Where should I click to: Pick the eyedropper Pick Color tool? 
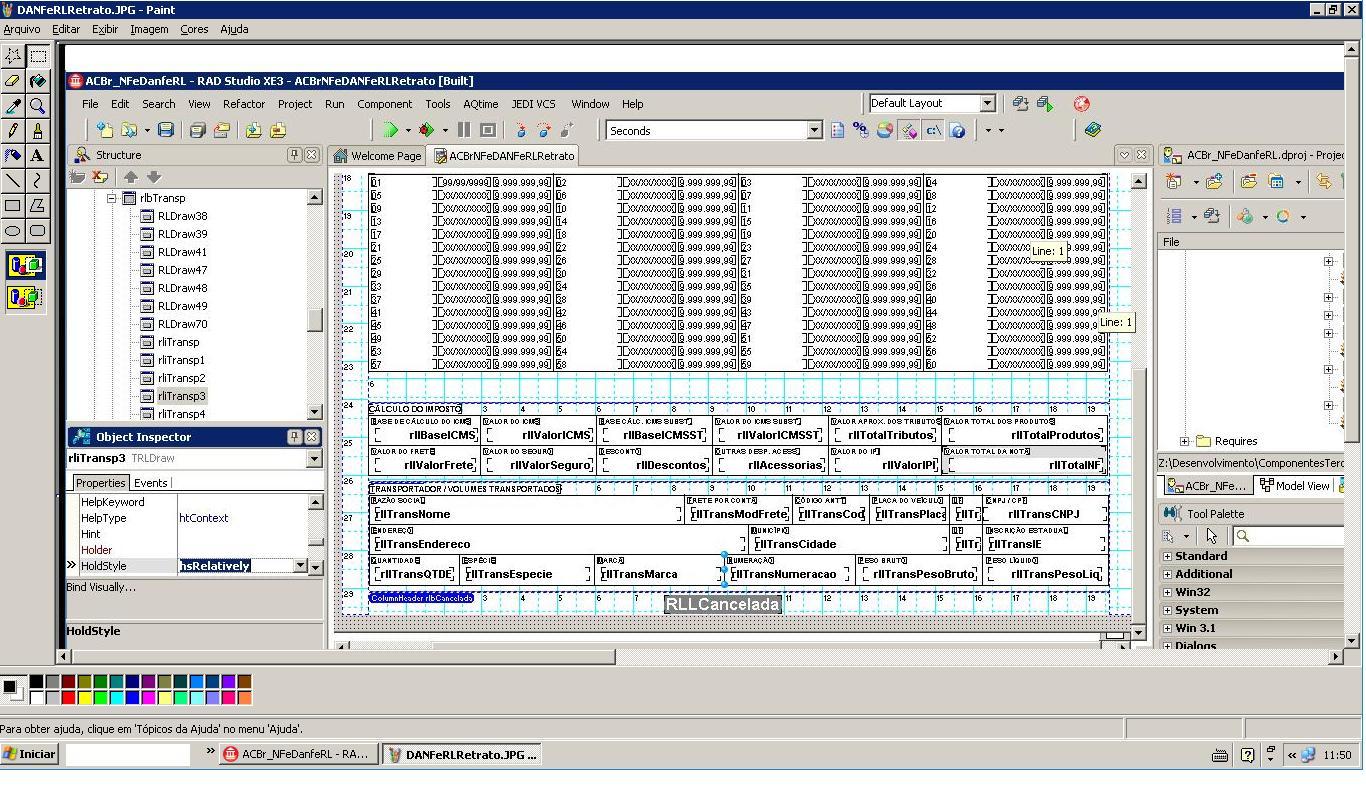pyautogui.click(x=13, y=106)
